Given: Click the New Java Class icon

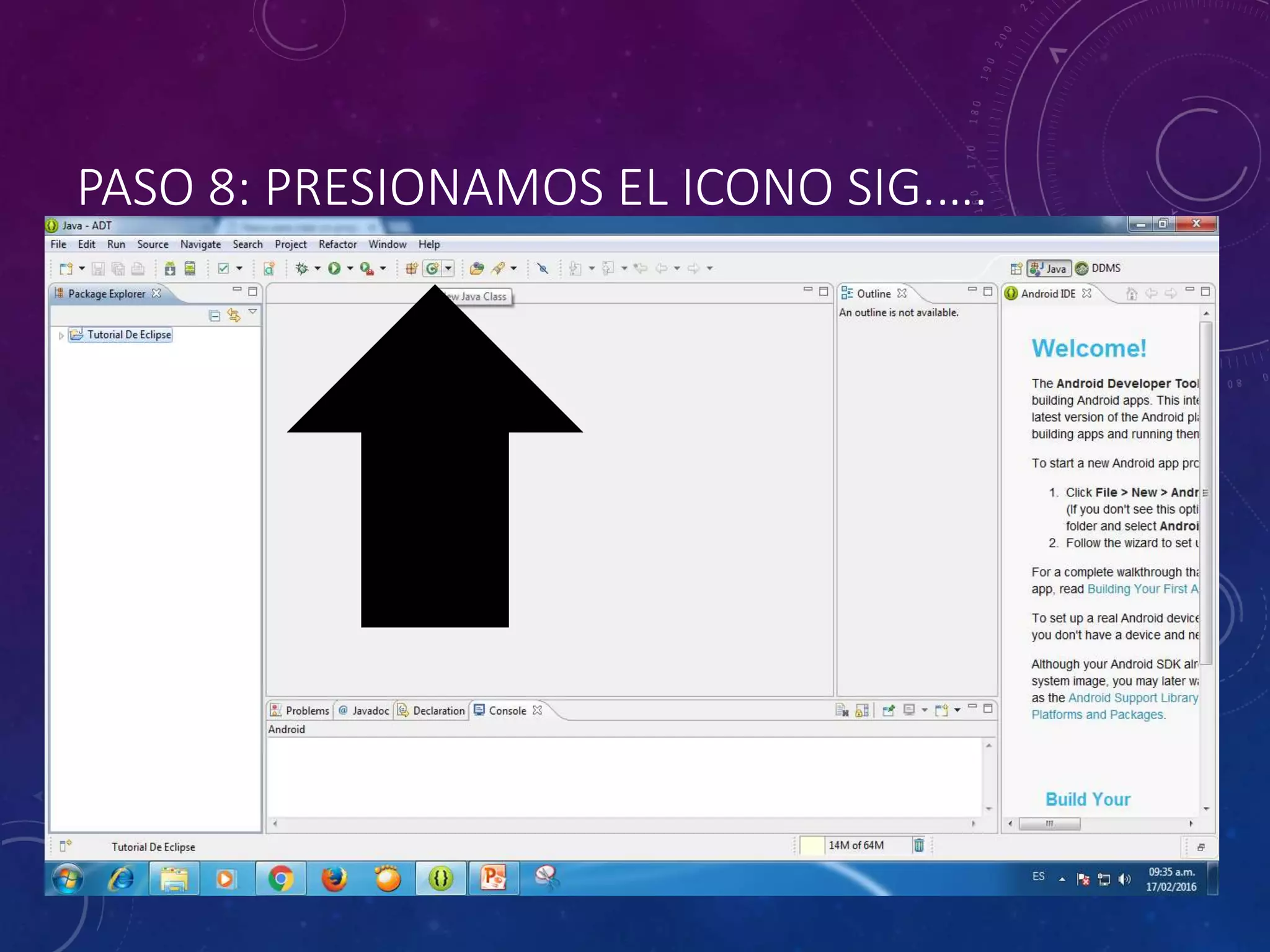Looking at the screenshot, I should click(432, 268).
